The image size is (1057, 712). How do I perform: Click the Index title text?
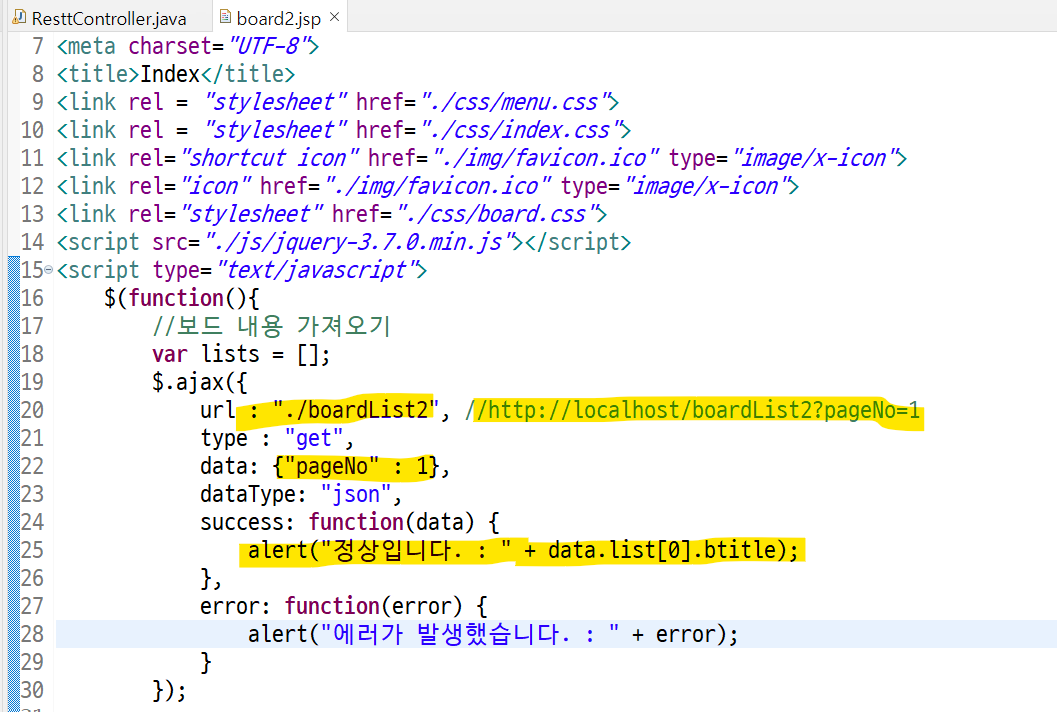(170, 73)
